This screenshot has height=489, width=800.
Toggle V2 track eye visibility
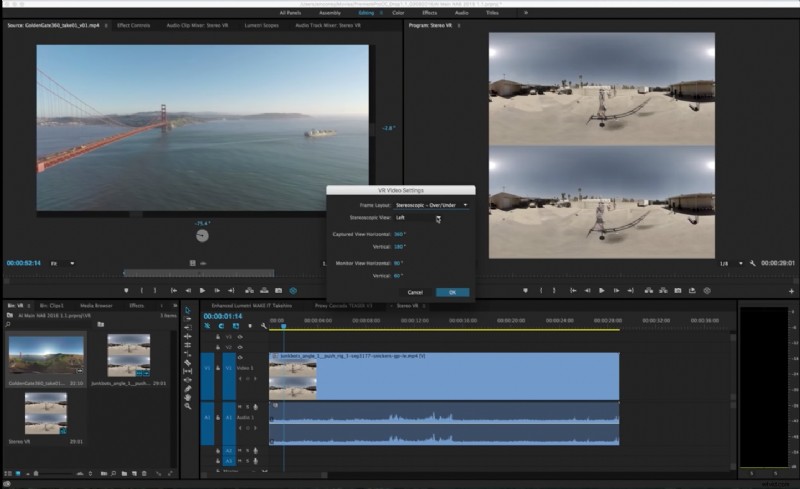(240, 347)
